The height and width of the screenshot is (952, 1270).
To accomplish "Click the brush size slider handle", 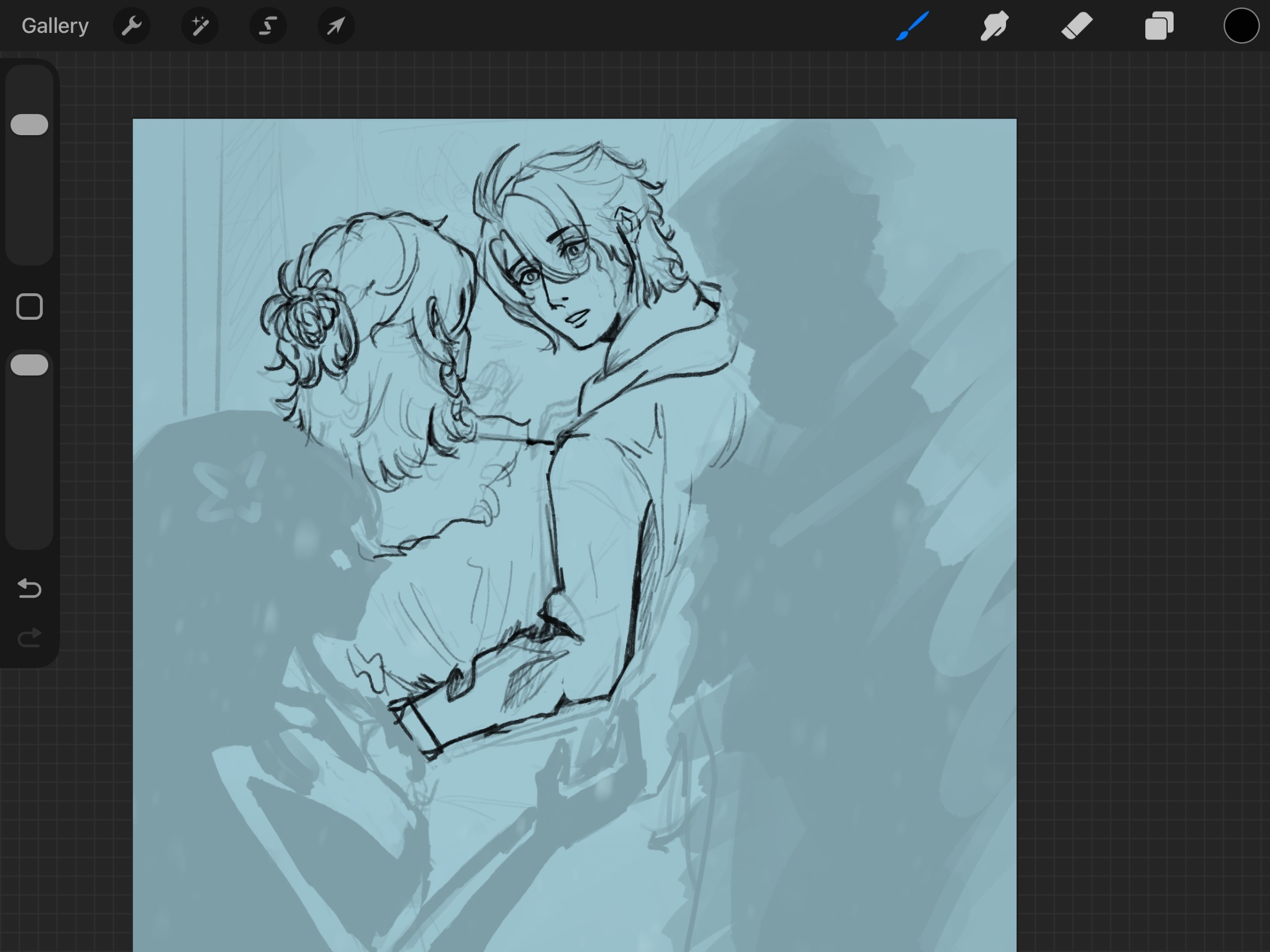I will click(x=29, y=125).
